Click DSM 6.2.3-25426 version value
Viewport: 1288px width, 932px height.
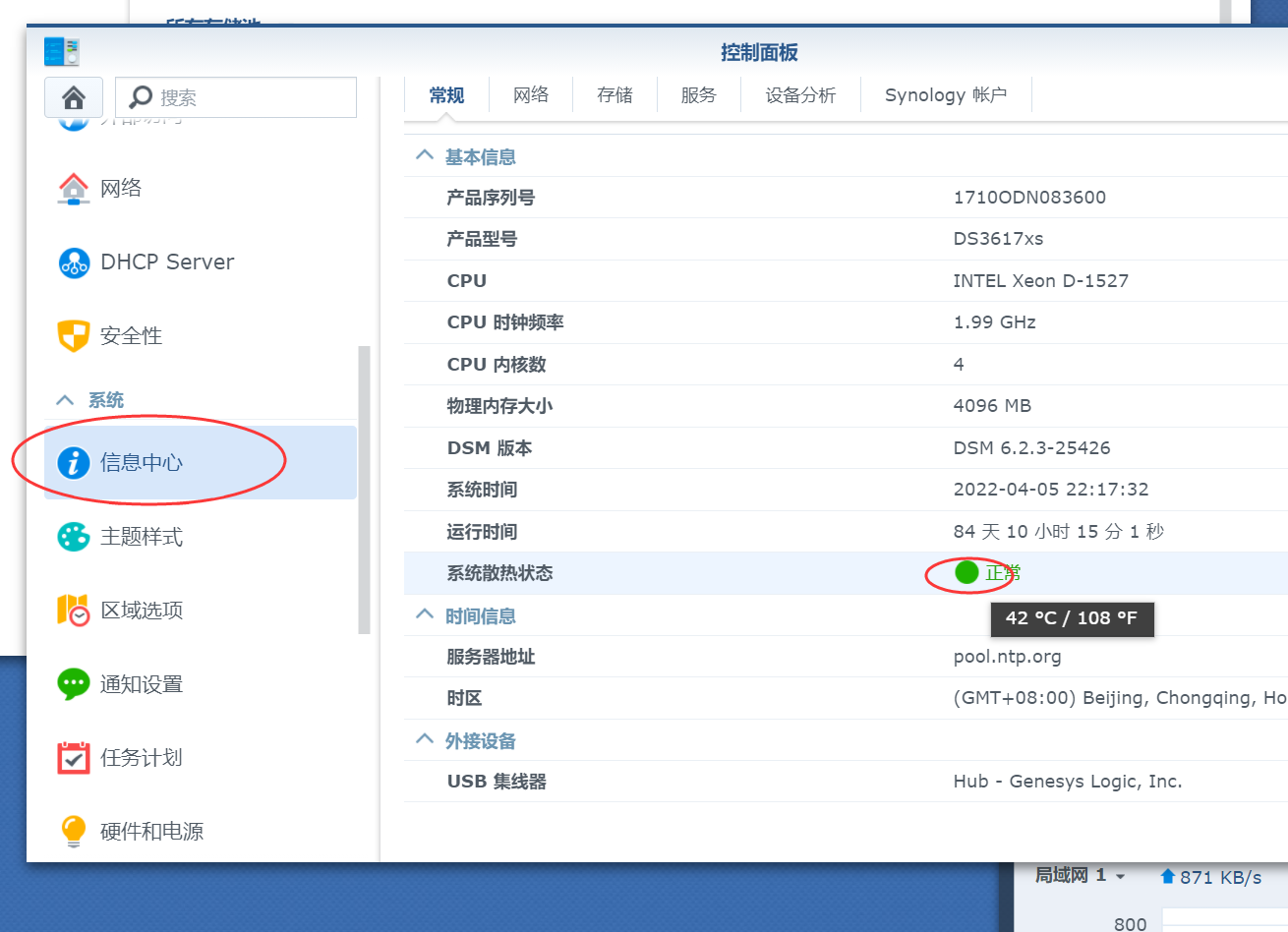tap(1031, 448)
